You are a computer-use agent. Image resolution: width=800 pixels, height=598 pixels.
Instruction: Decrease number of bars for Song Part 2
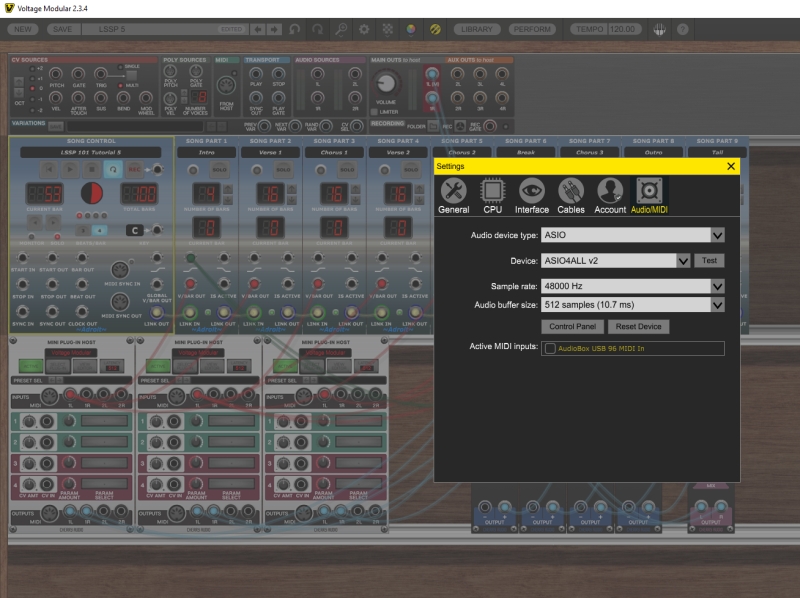coord(291,200)
